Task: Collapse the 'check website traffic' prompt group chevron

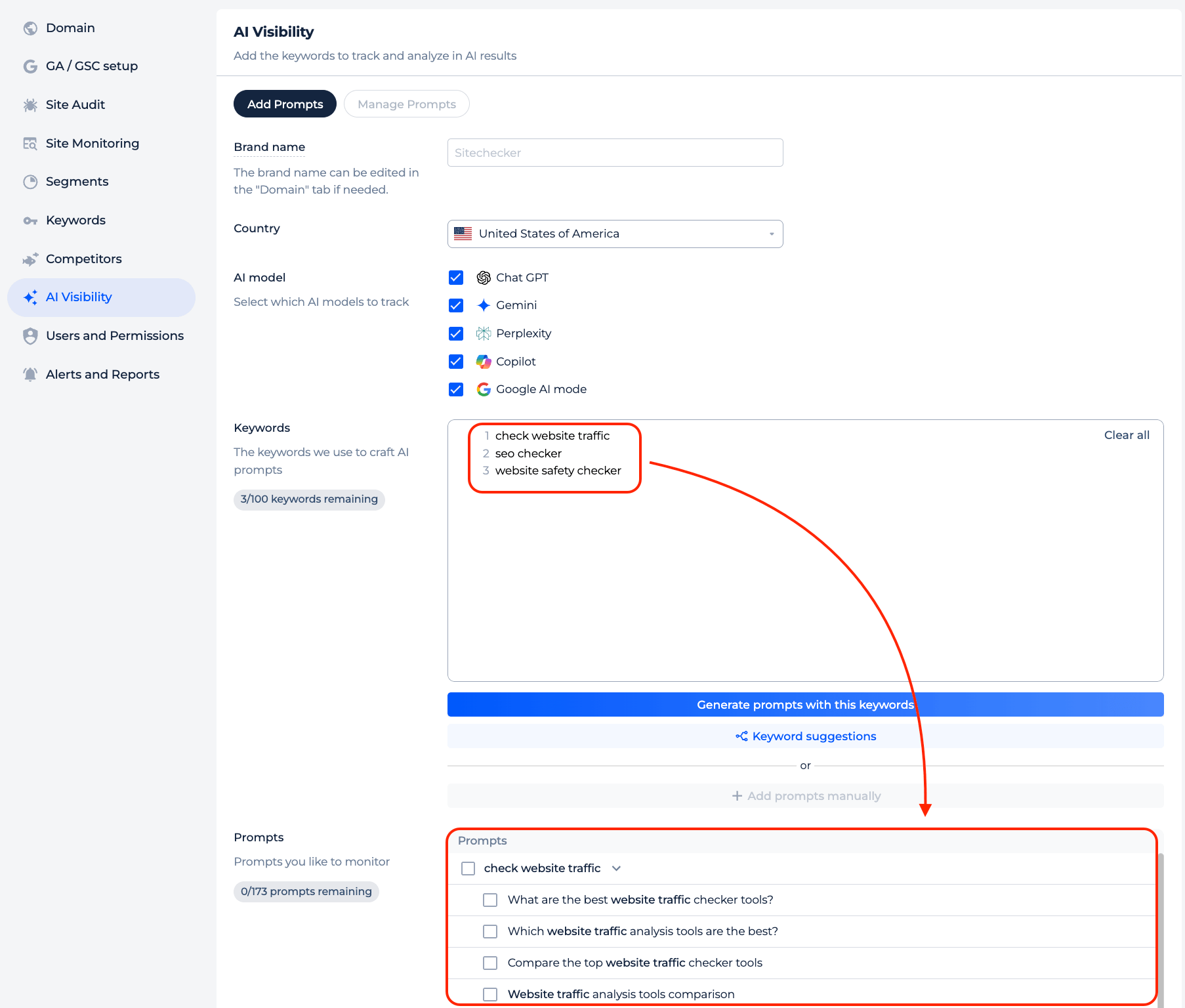Action: (x=616, y=868)
